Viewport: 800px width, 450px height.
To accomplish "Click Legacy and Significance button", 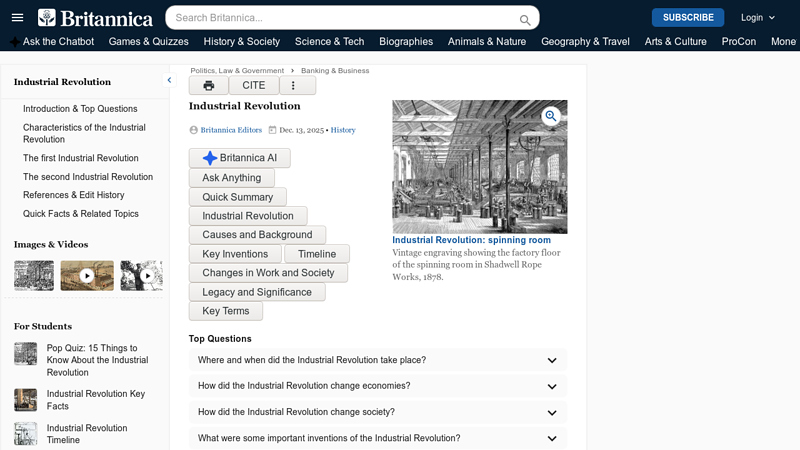I will [257, 292].
